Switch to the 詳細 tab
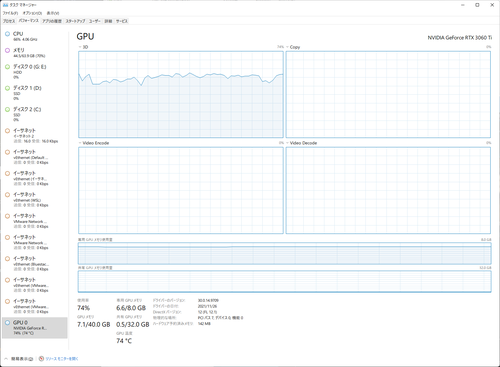Image resolution: width=500 pixels, height=367 pixels. tap(108, 21)
